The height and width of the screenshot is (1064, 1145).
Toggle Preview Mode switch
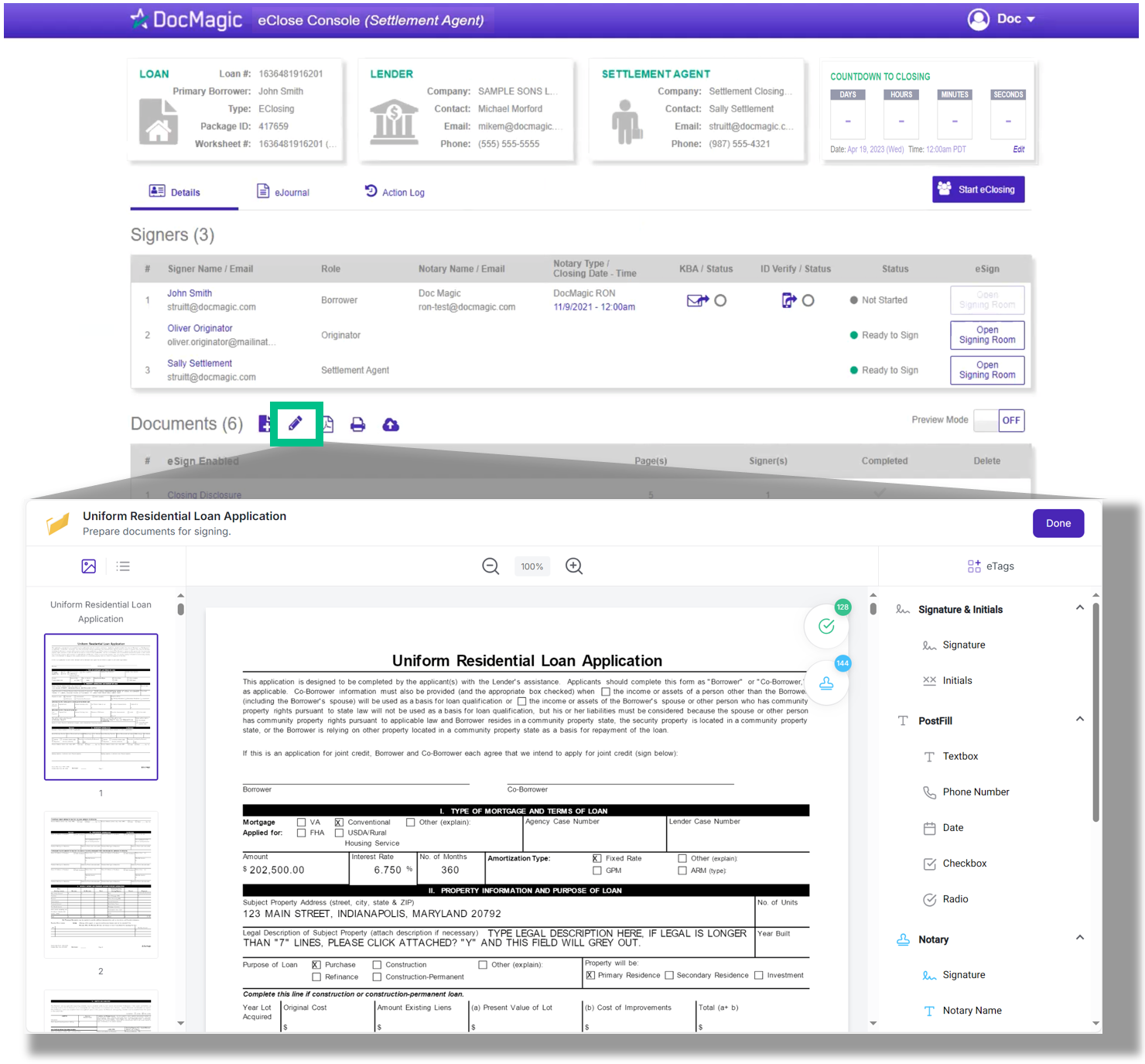(x=999, y=420)
